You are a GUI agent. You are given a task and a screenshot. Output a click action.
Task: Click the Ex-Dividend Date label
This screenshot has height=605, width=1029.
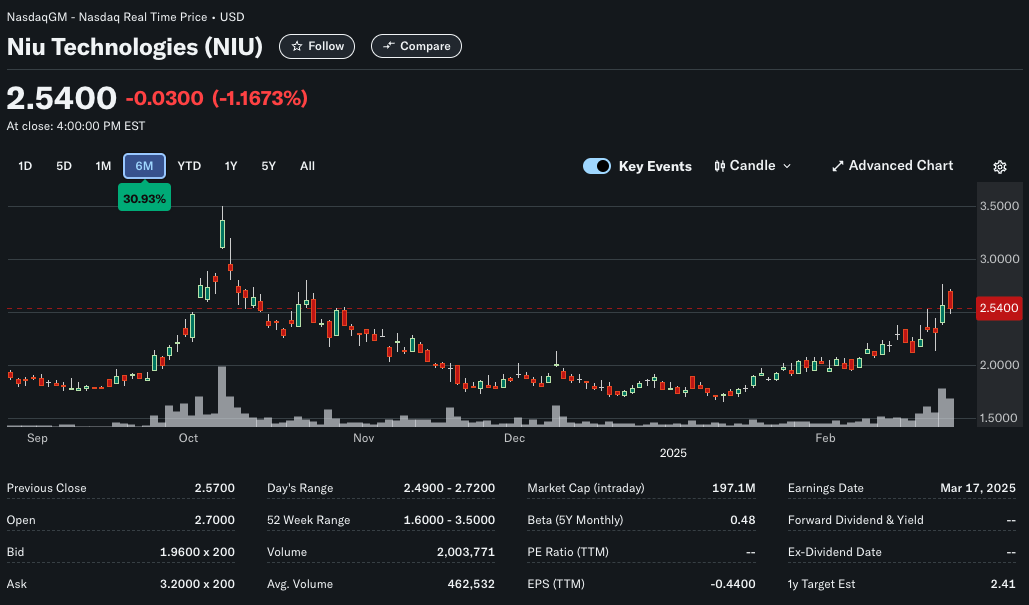[835, 553]
